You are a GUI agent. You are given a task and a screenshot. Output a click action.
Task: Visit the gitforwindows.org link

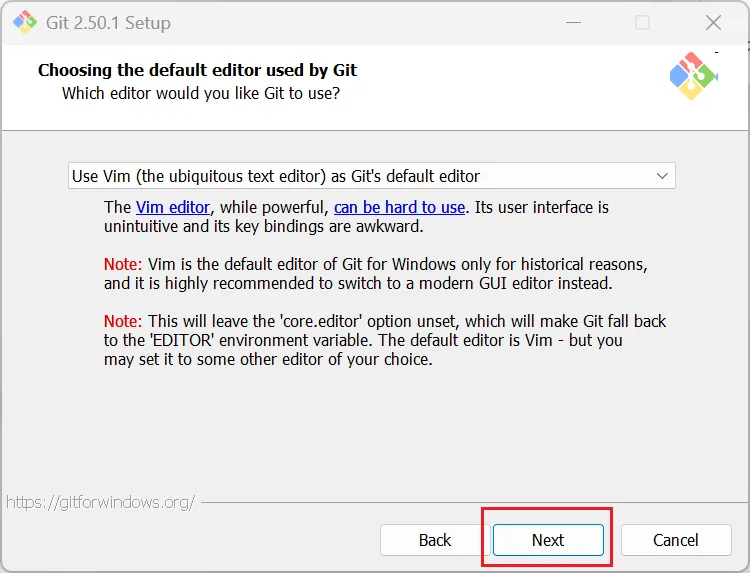(100, 502)
